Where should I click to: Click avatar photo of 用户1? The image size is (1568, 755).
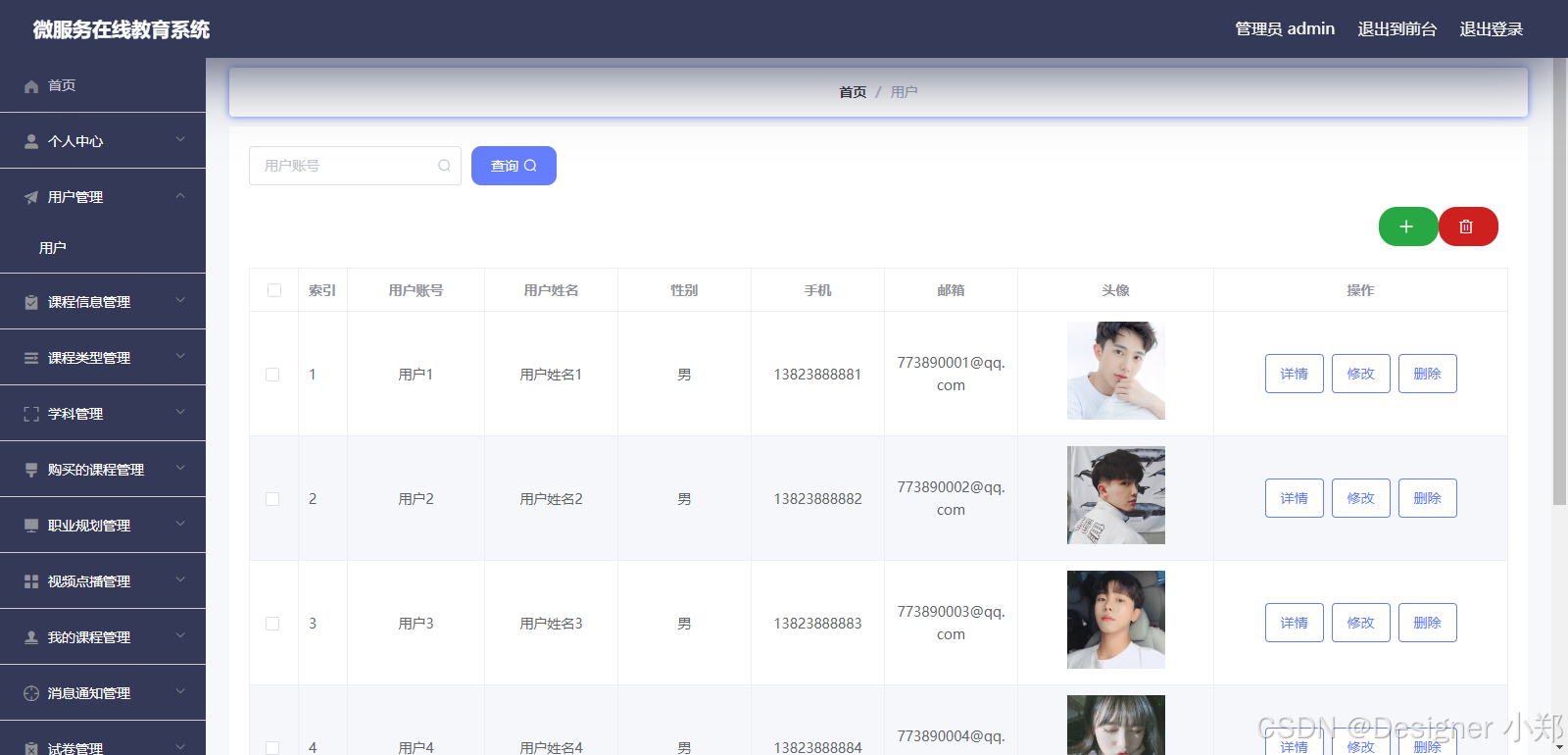(x=1116, y=371)
